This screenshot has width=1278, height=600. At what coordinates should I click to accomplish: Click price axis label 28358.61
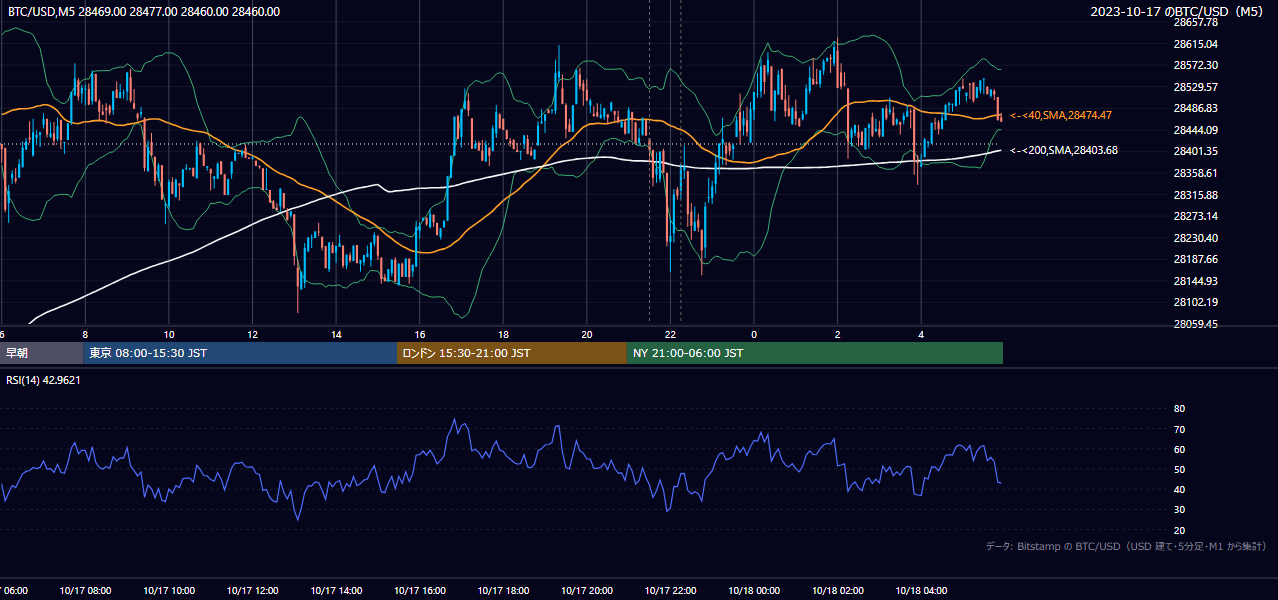point(1195,173)
